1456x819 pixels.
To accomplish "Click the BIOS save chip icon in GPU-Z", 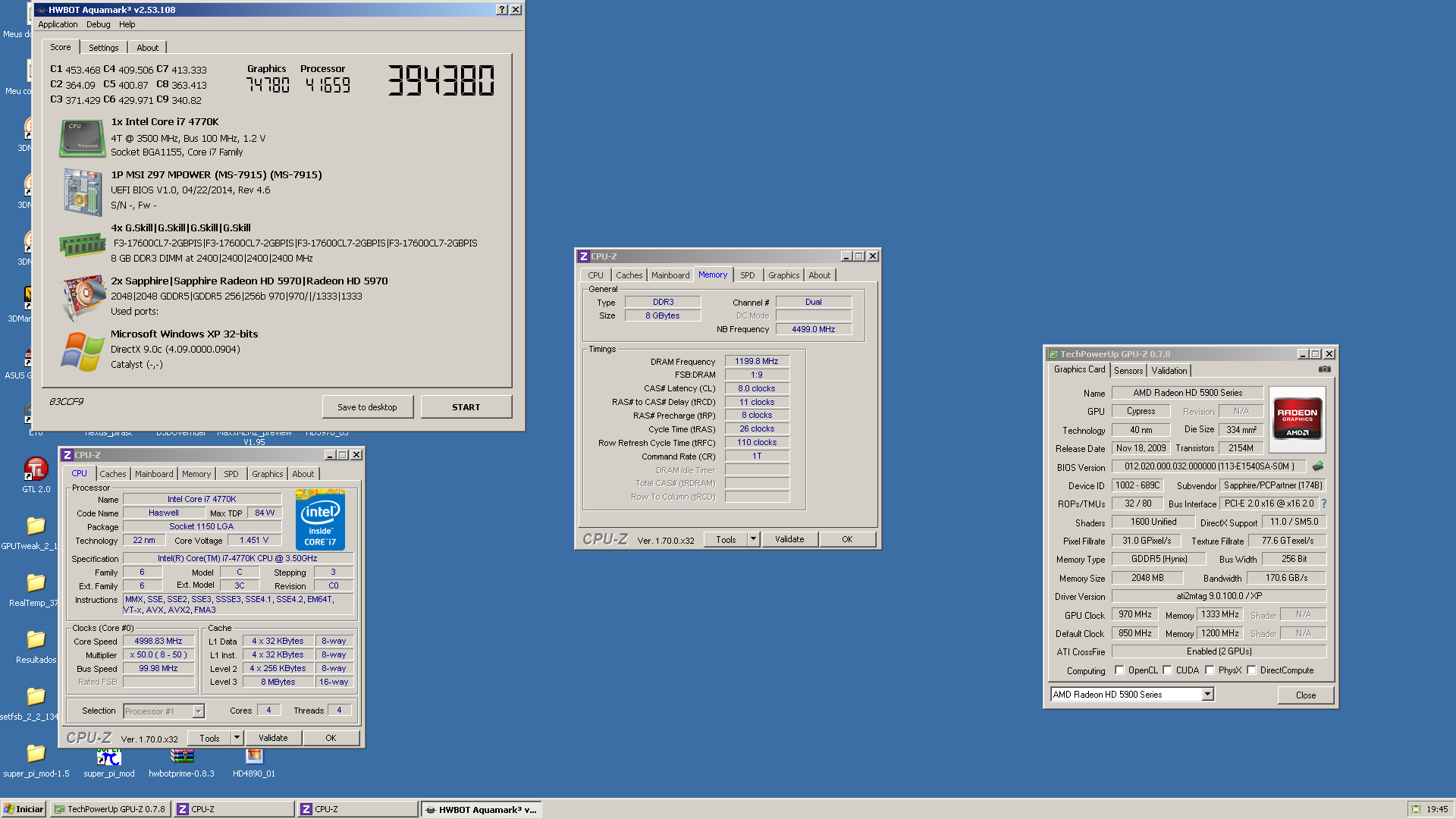I will 1318,466.
